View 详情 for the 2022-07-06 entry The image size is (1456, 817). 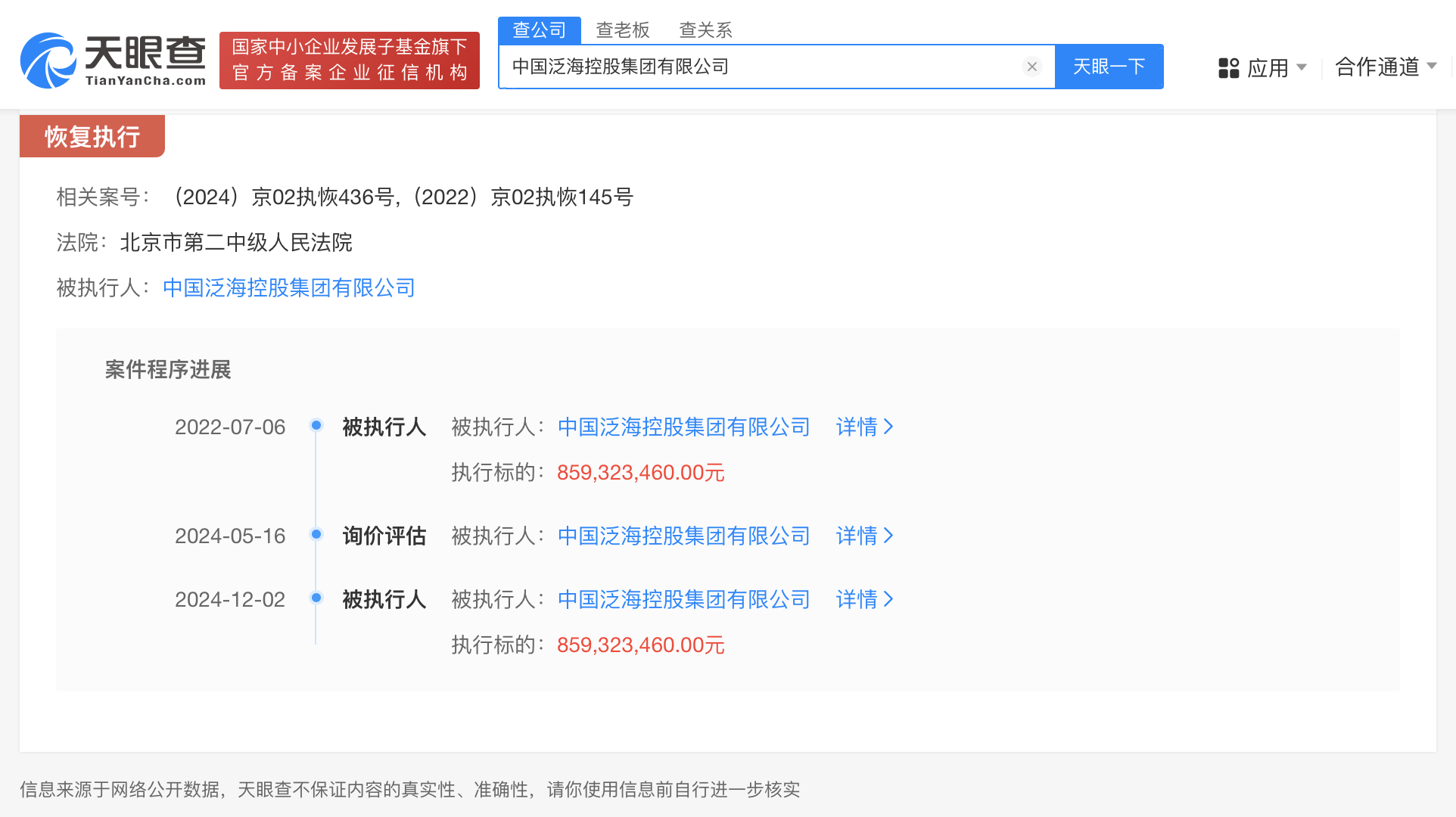[x=865, y=427]
